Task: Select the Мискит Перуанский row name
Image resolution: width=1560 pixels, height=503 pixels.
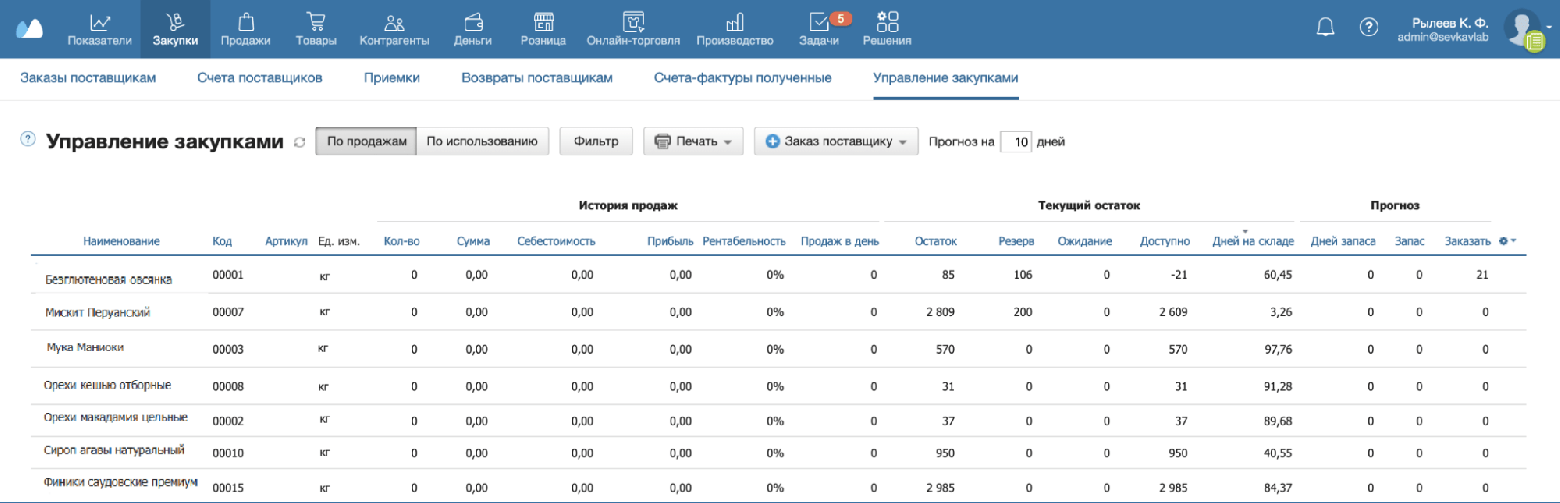Action: pos(98,313)
